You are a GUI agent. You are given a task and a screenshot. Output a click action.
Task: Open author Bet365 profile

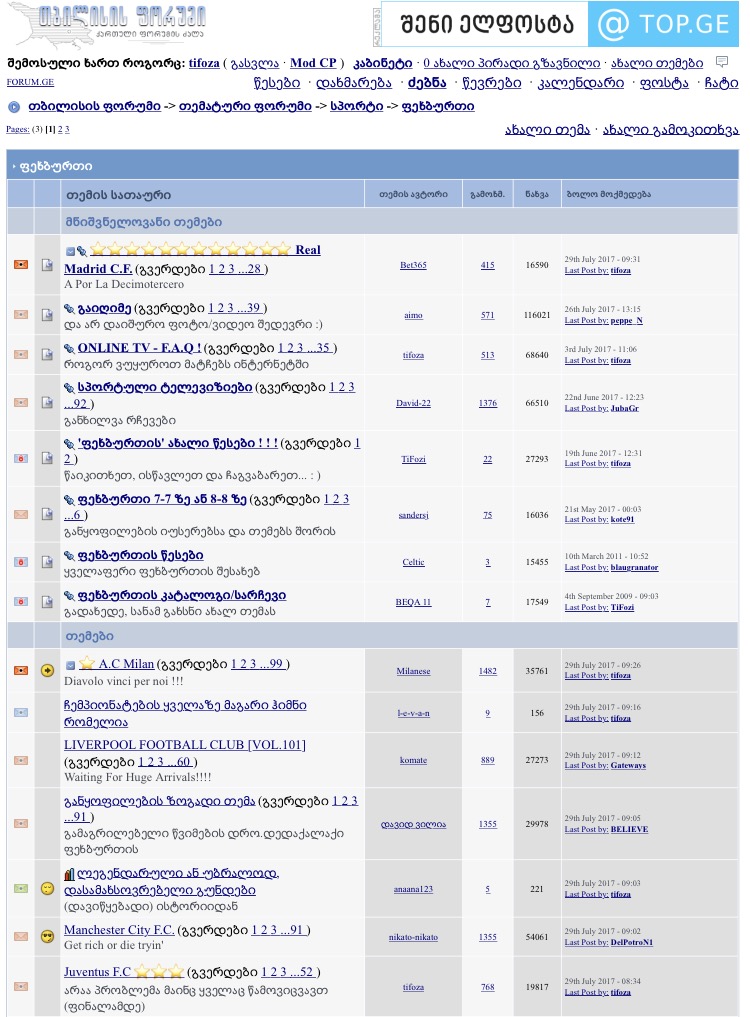(x=413, y=265)
